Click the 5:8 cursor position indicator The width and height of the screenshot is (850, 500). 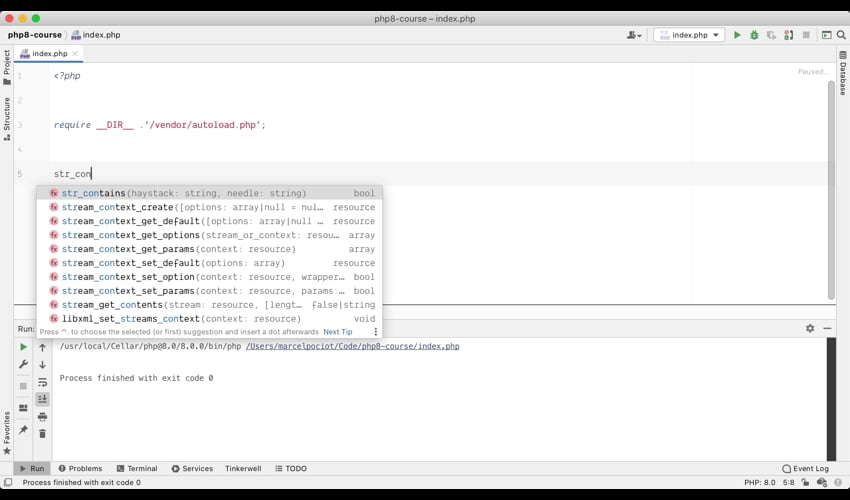[x=789, y=483]
